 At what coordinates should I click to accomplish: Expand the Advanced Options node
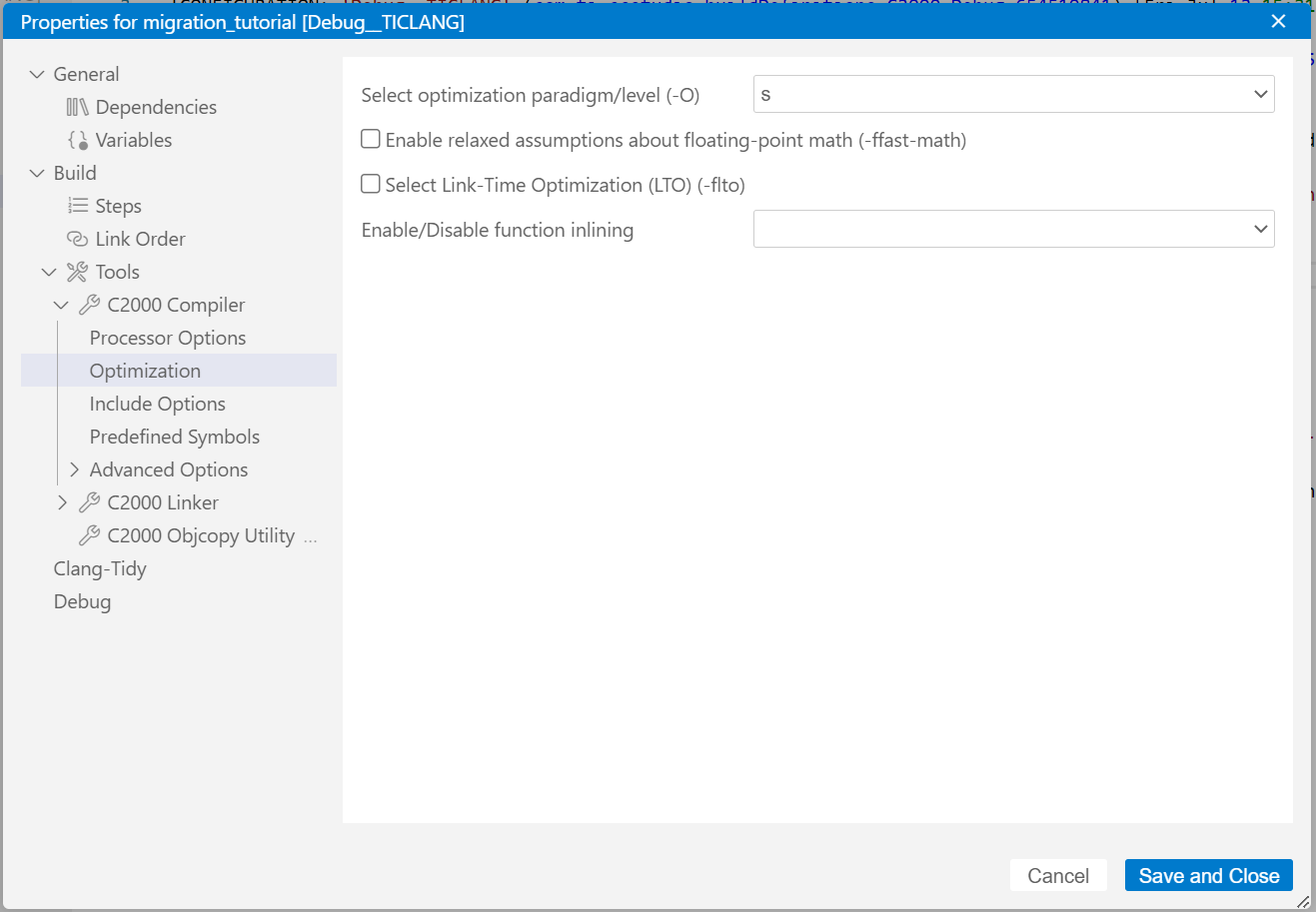(x=74, y=468)
